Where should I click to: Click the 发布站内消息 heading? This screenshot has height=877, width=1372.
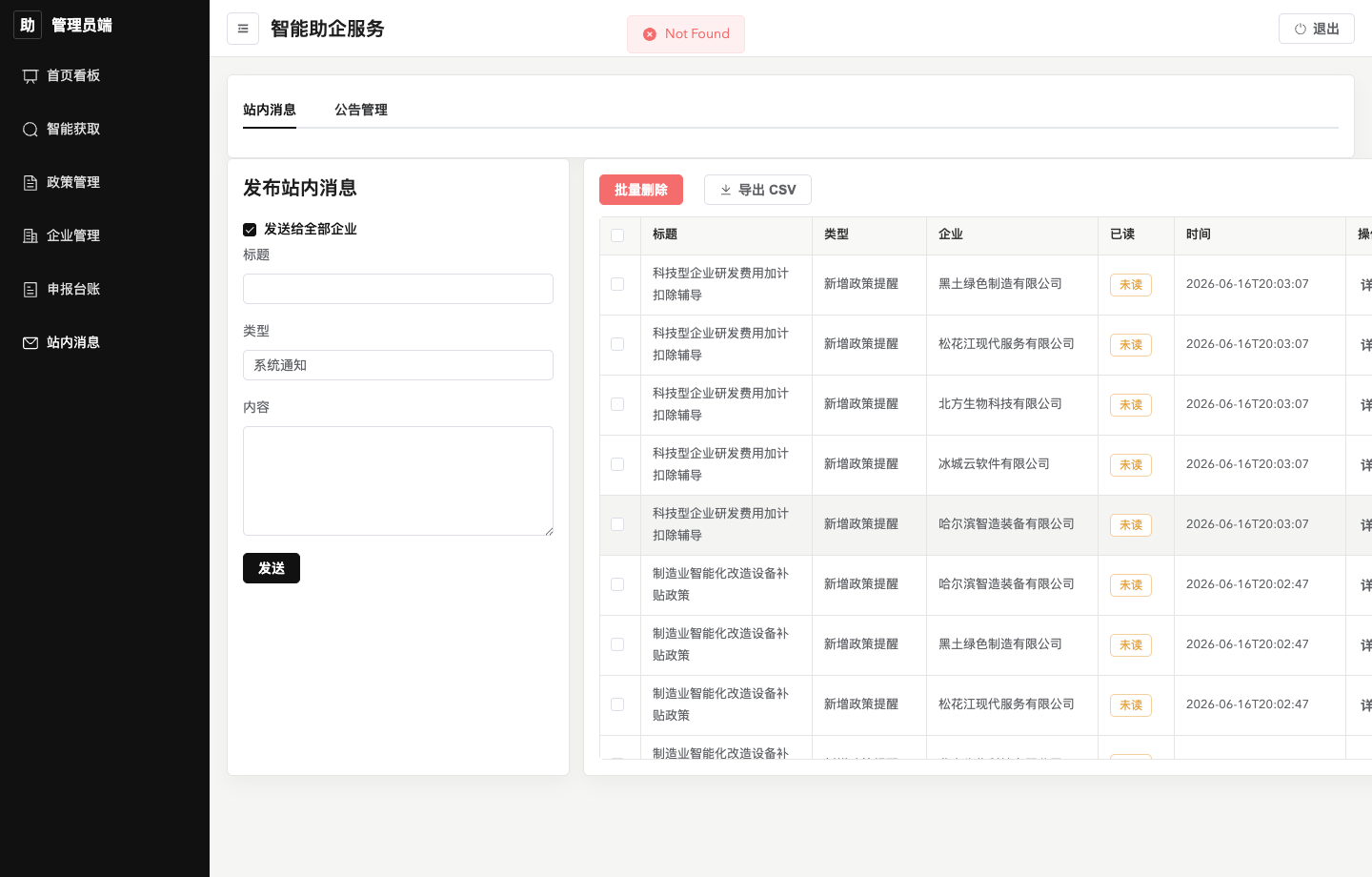[300, 188]
